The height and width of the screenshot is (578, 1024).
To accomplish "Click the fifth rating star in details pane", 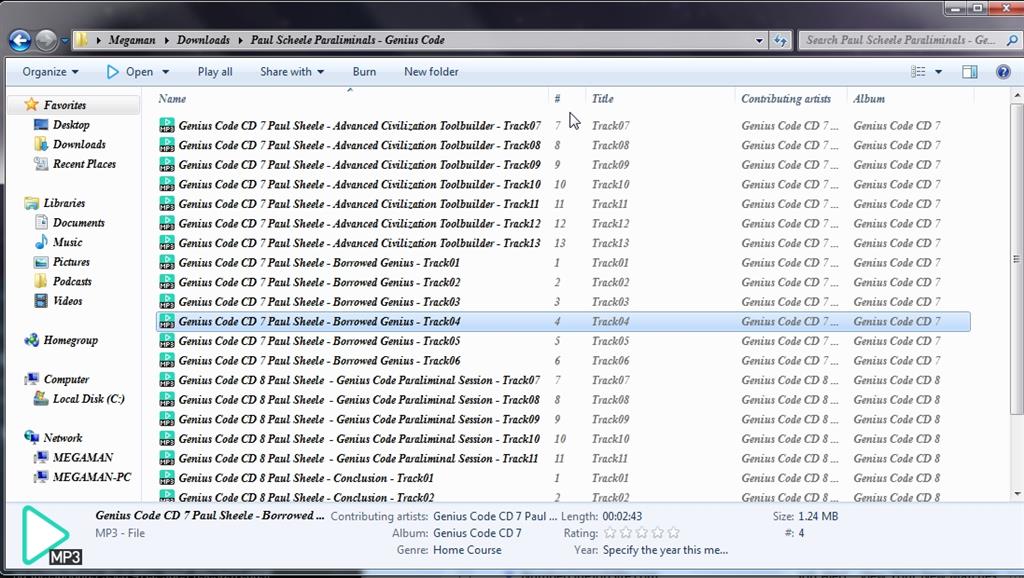I will (673, 533).
